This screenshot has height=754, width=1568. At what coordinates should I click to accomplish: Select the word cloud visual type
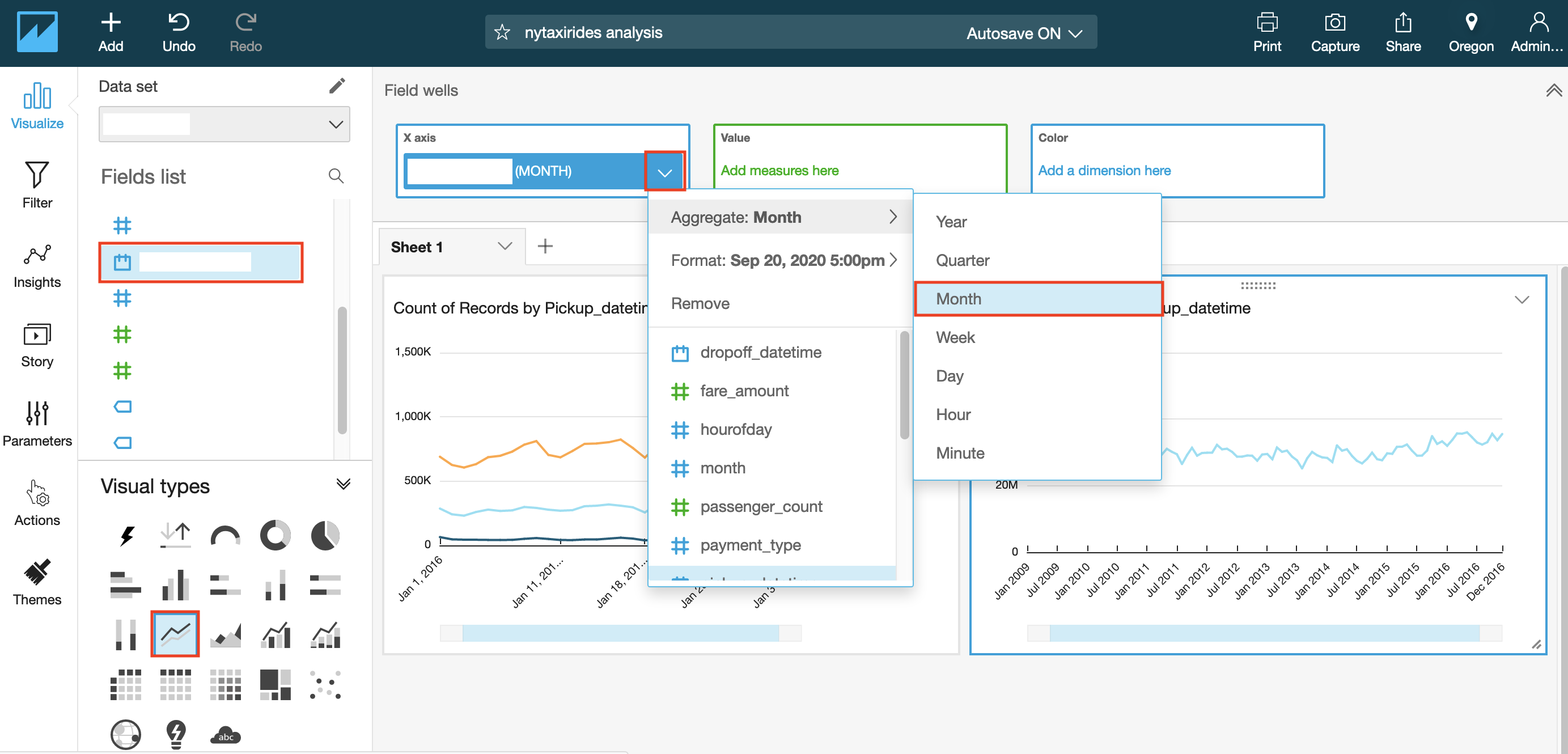225,735
